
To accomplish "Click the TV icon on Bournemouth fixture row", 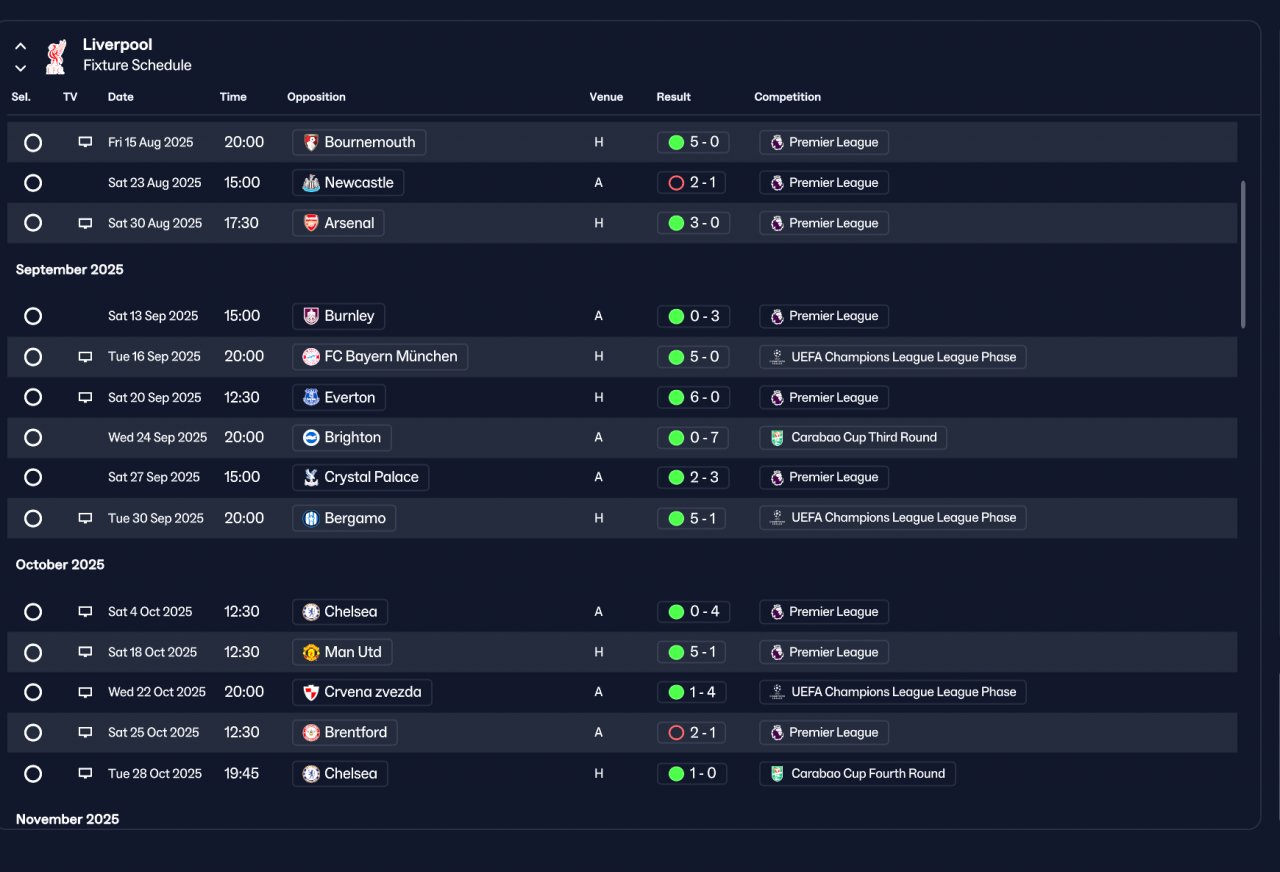I will click(x=85, y=142).
